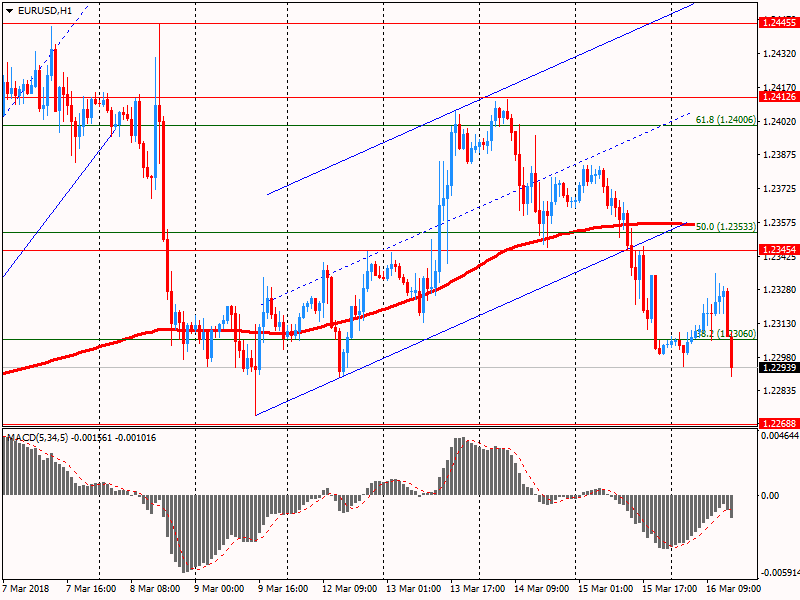Viewport: 800px width, 600px height.
Task: Select the 1.23725 price axis tick
Action: coord(780,189)
